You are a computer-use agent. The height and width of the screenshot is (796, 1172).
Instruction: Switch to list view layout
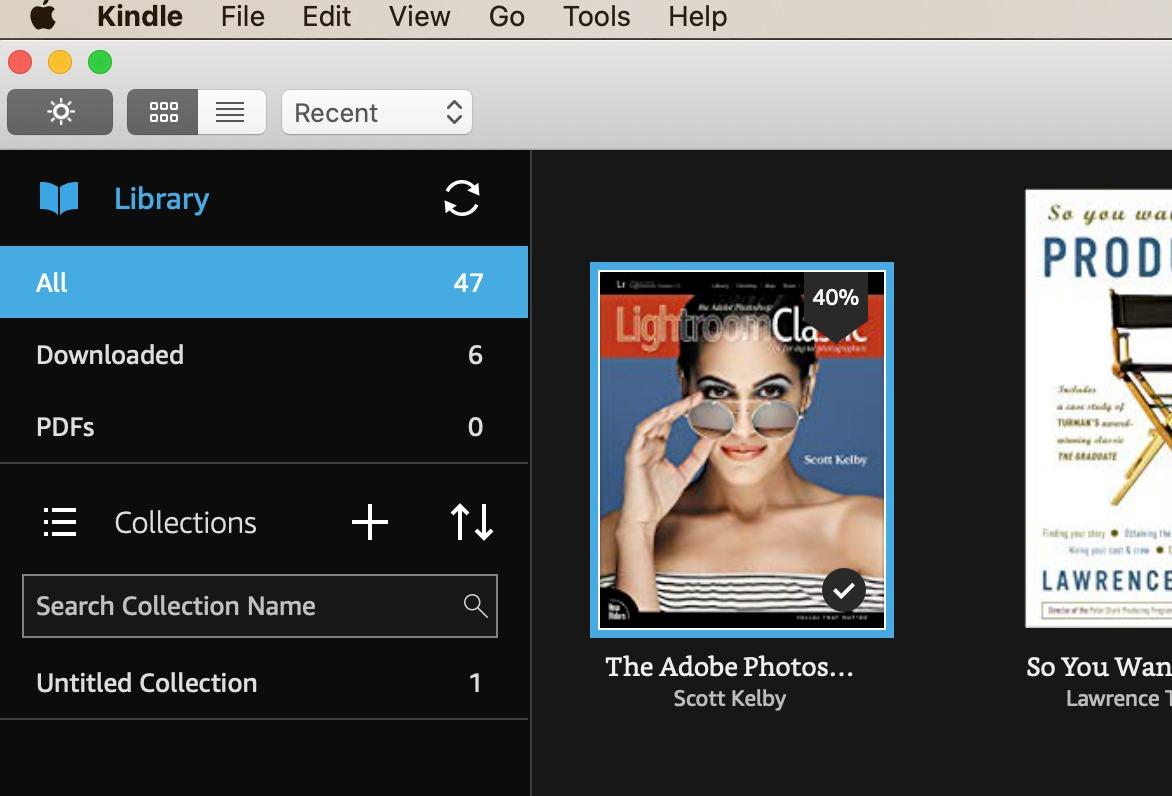point(231,112)
